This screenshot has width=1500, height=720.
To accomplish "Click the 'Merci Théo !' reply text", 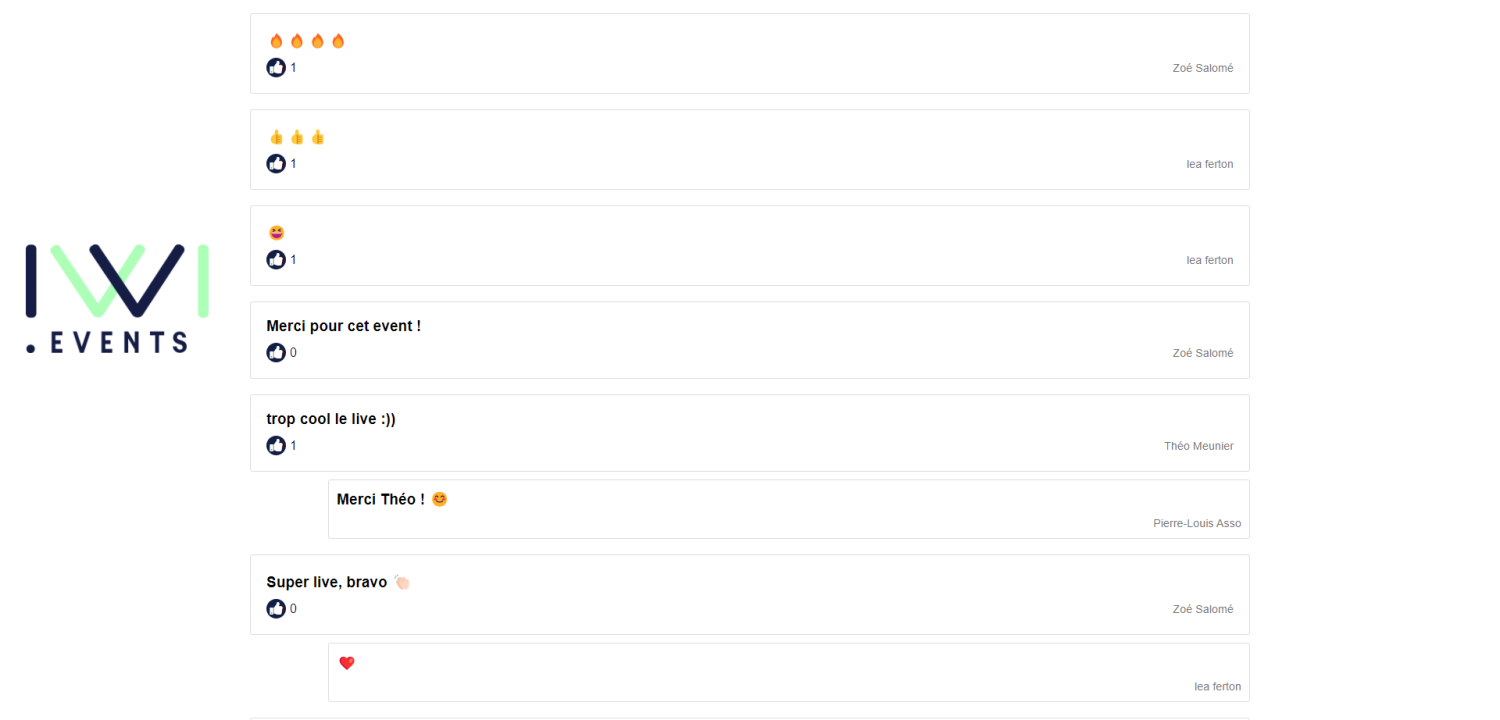I will point(381,499).
